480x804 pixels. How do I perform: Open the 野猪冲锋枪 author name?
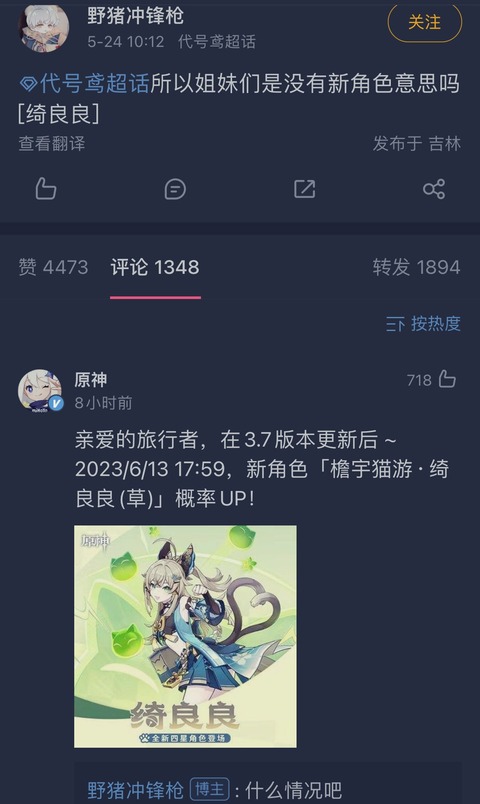(135, 15)
